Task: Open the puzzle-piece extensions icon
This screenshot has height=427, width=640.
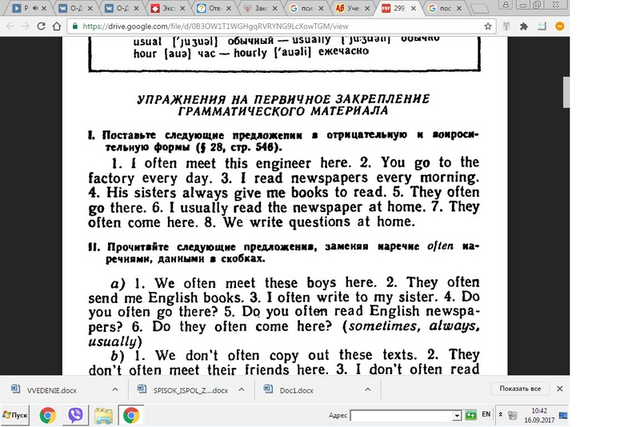Action: [x=524, y=26]
